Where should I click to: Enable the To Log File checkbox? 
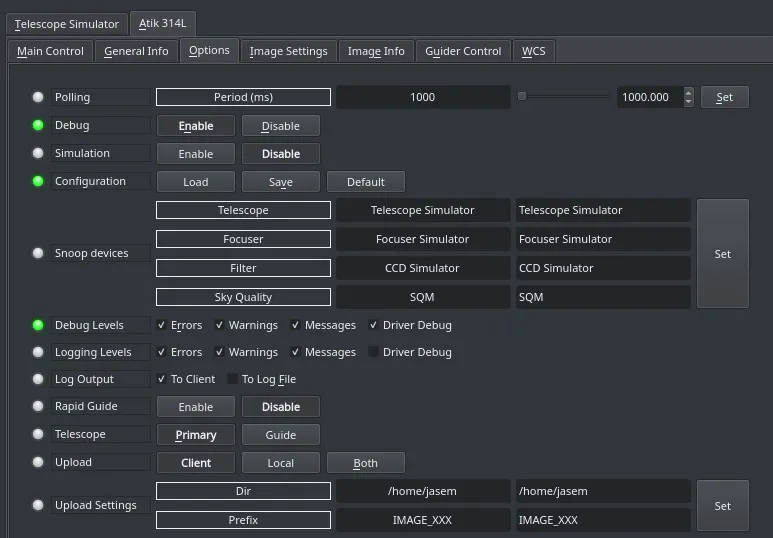232,379
